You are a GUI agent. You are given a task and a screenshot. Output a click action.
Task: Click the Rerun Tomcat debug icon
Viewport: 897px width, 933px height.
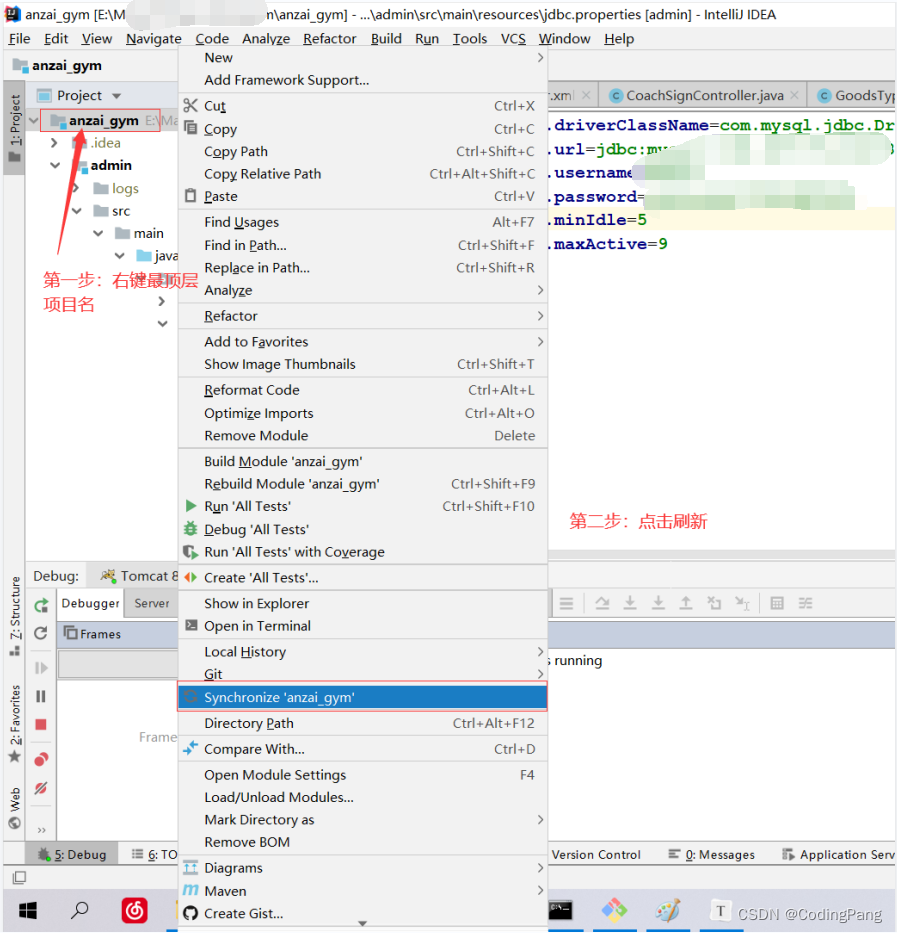[41, 605]
